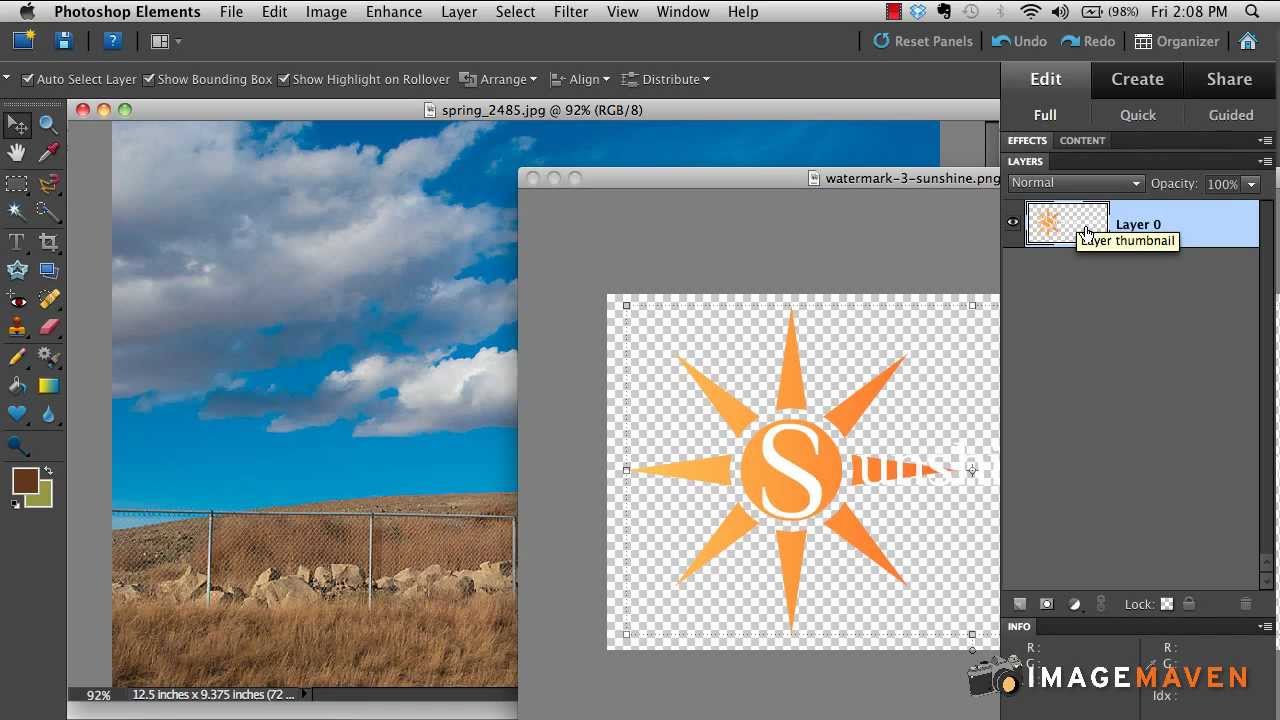Viewport: 1280px width, 720px height.
Task: Delete layer with trash icon
Action: pos(1246,604)
